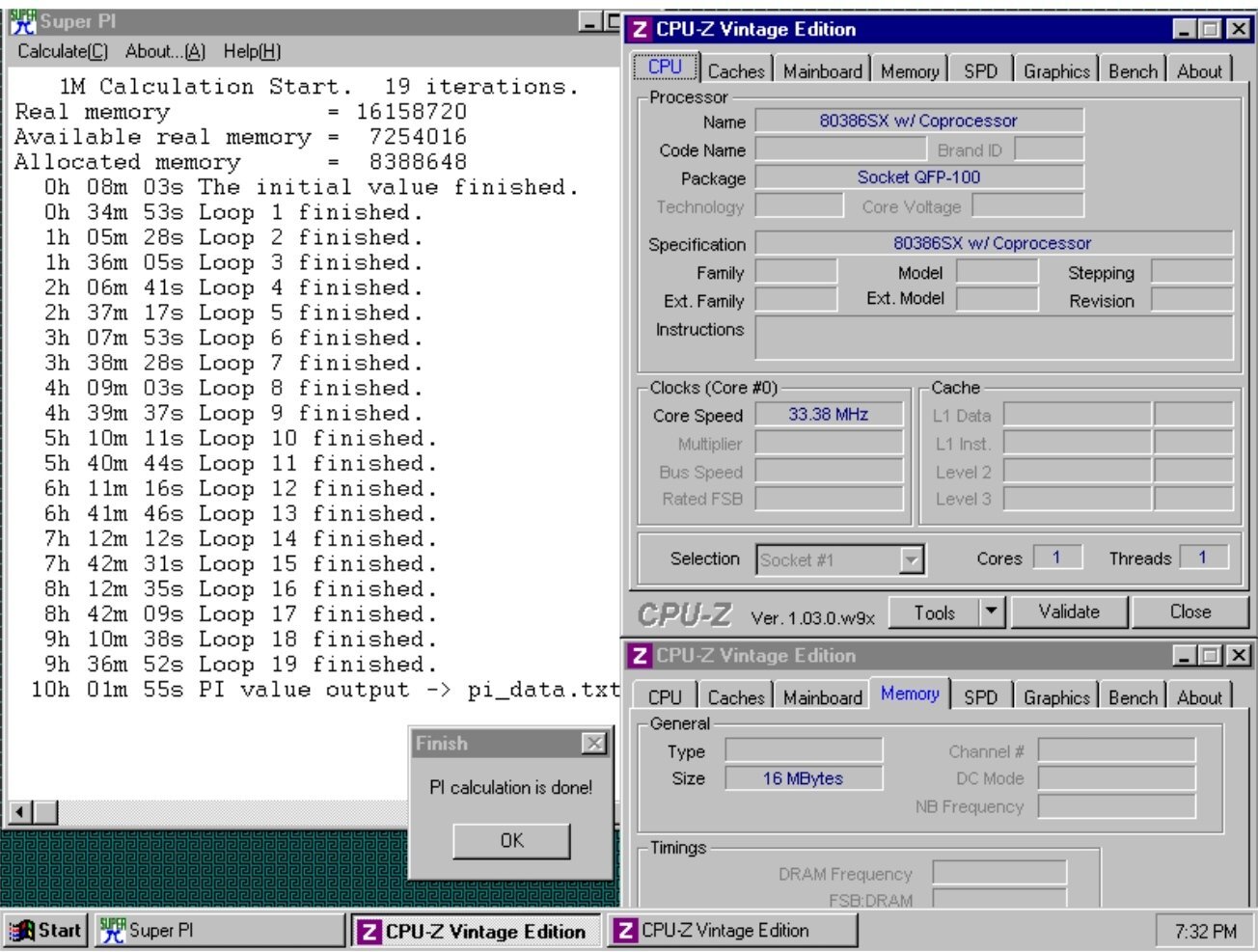Click the 'Ver. 1.03.0.w9x' version text in CPU-Z
This screenshot has height=952, width=1258.
(812, 617)
